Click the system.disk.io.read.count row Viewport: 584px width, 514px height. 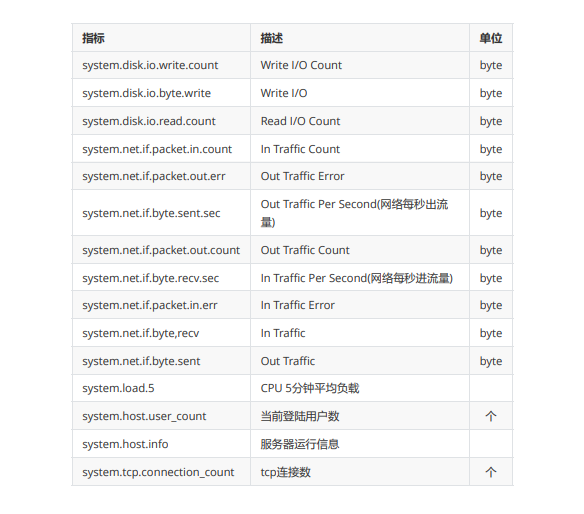pos(292,121)
